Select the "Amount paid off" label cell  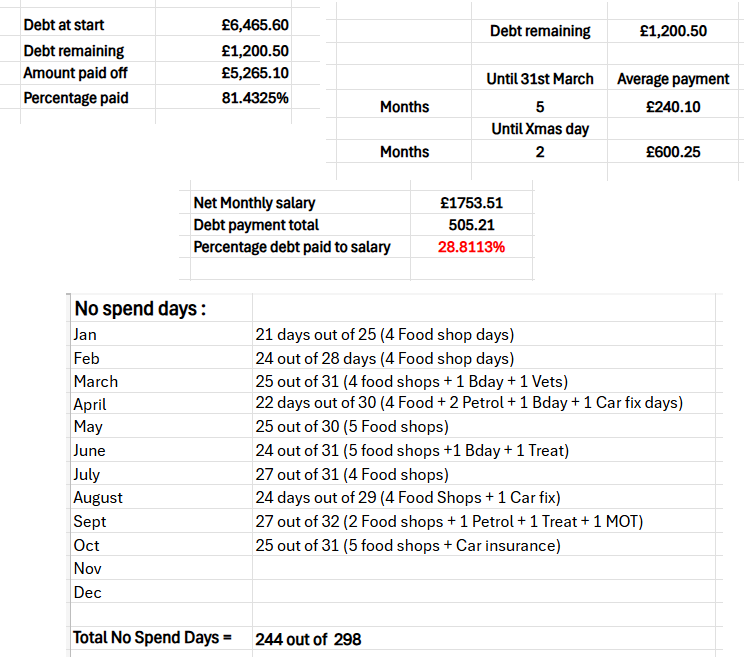tap(75, 73)
